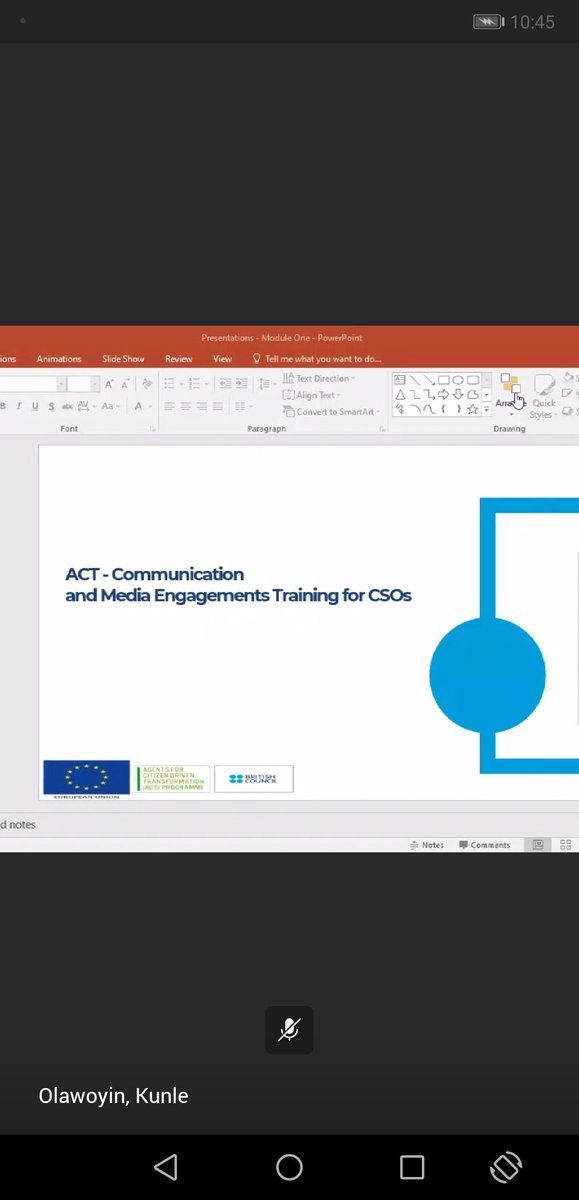Click Increase Font Size icon
Screen dimensions: 579x1200
pyautogui.click(x=109, y=384)
